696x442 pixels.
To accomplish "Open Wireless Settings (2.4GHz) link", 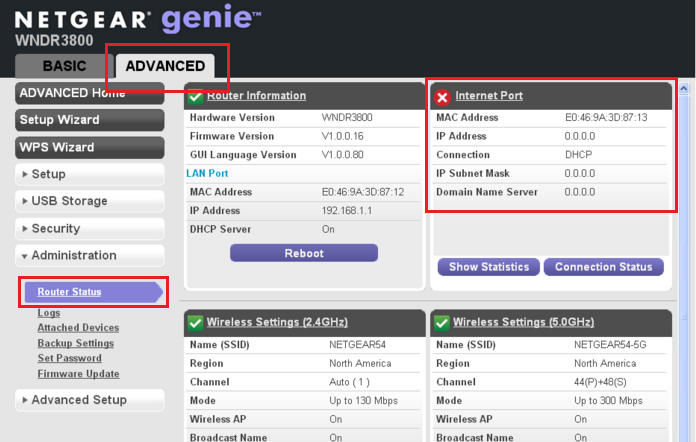I will (277, 322).
